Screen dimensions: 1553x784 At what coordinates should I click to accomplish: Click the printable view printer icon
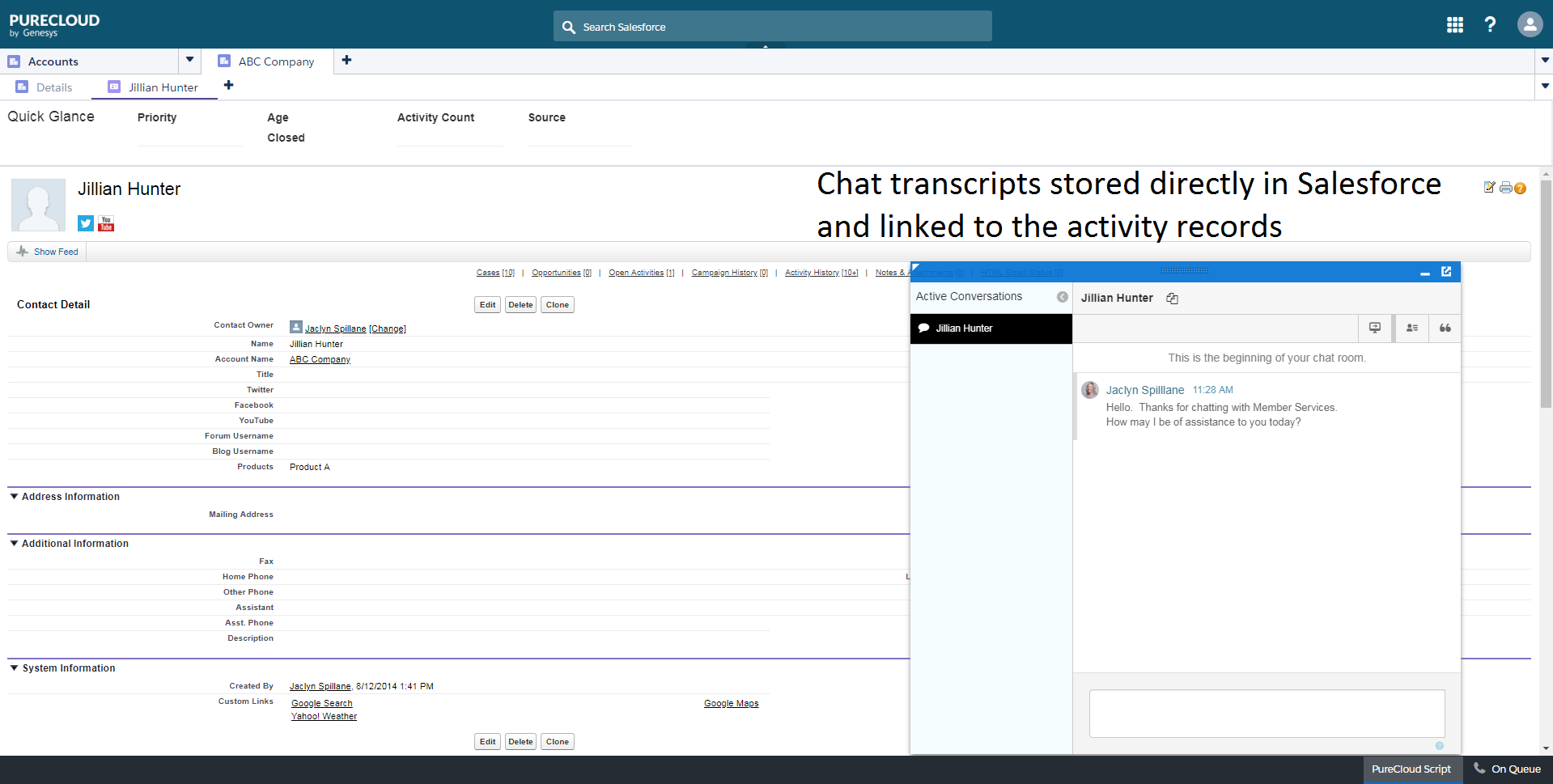point(1505,188)
